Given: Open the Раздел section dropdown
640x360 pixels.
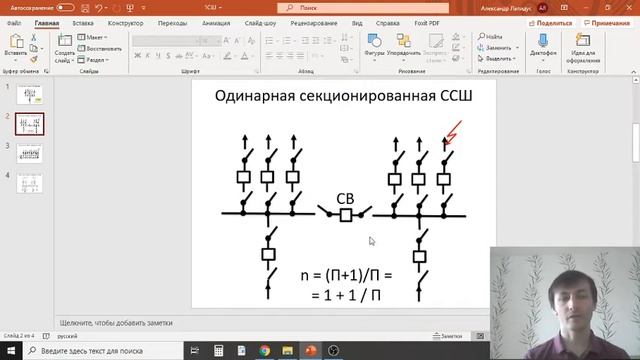Looking at the screenshot, I should point(93,60).
